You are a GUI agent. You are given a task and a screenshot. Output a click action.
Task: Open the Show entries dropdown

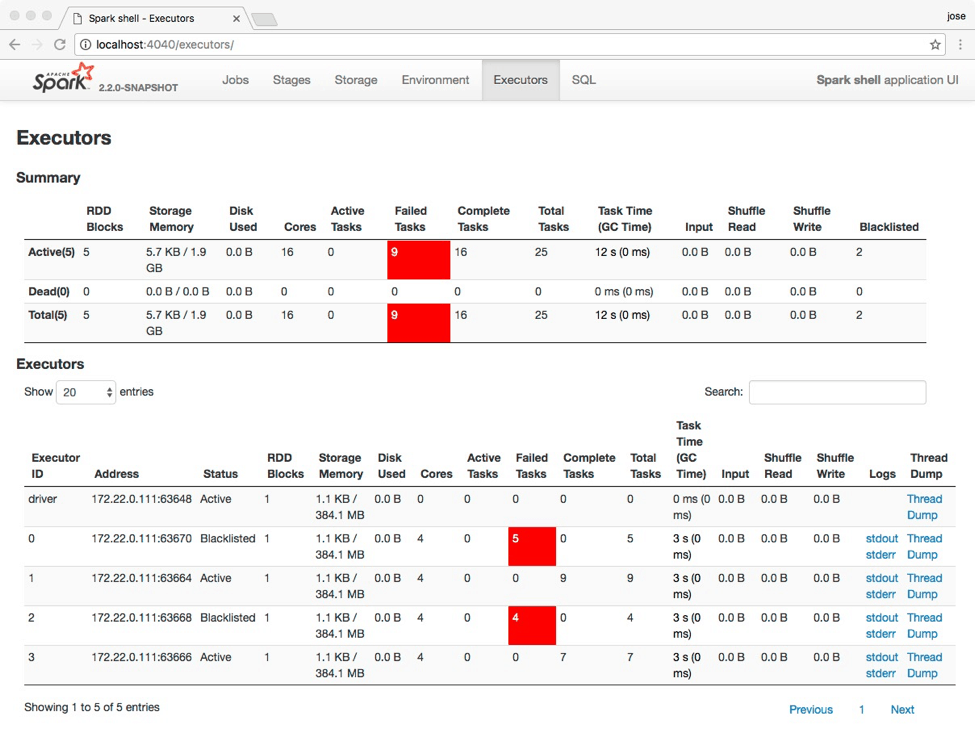pyautogui.click(x=85, y=392)
